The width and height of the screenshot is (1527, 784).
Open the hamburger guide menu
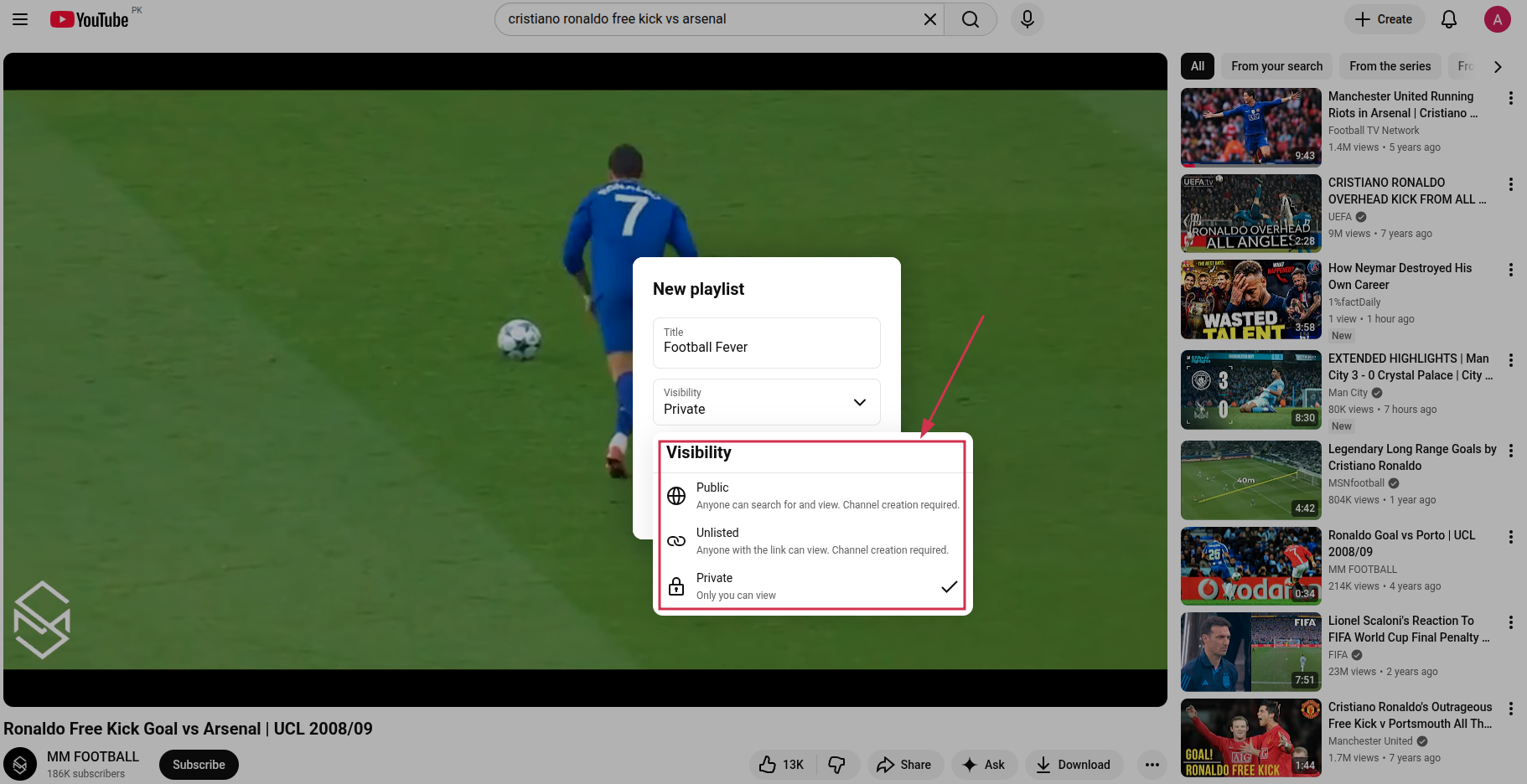pyautogui.click(x=20, y=19)
